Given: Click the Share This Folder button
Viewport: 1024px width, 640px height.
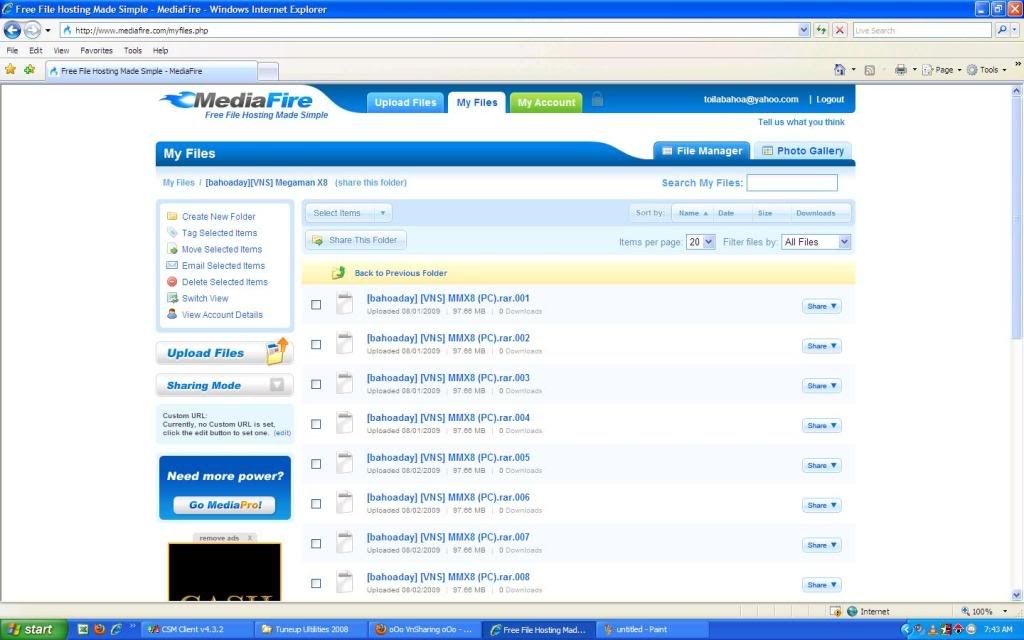Looking at the screenshot, I should point(356,240).
